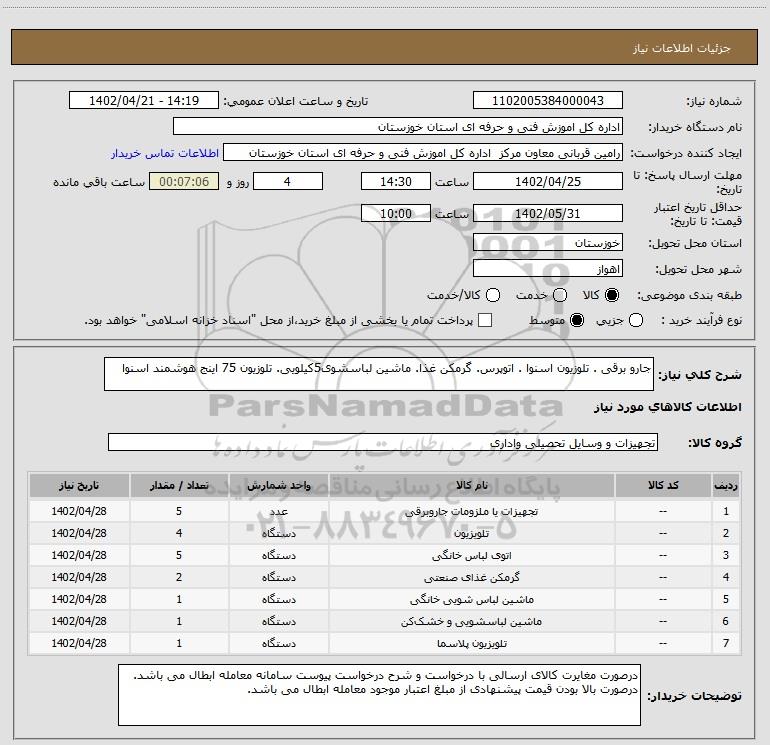Viewport: 770px width, 745px height.
Task: Toggle the اسناد خزانه اسلامی payment checkbox
Action: tap(485, 320)
